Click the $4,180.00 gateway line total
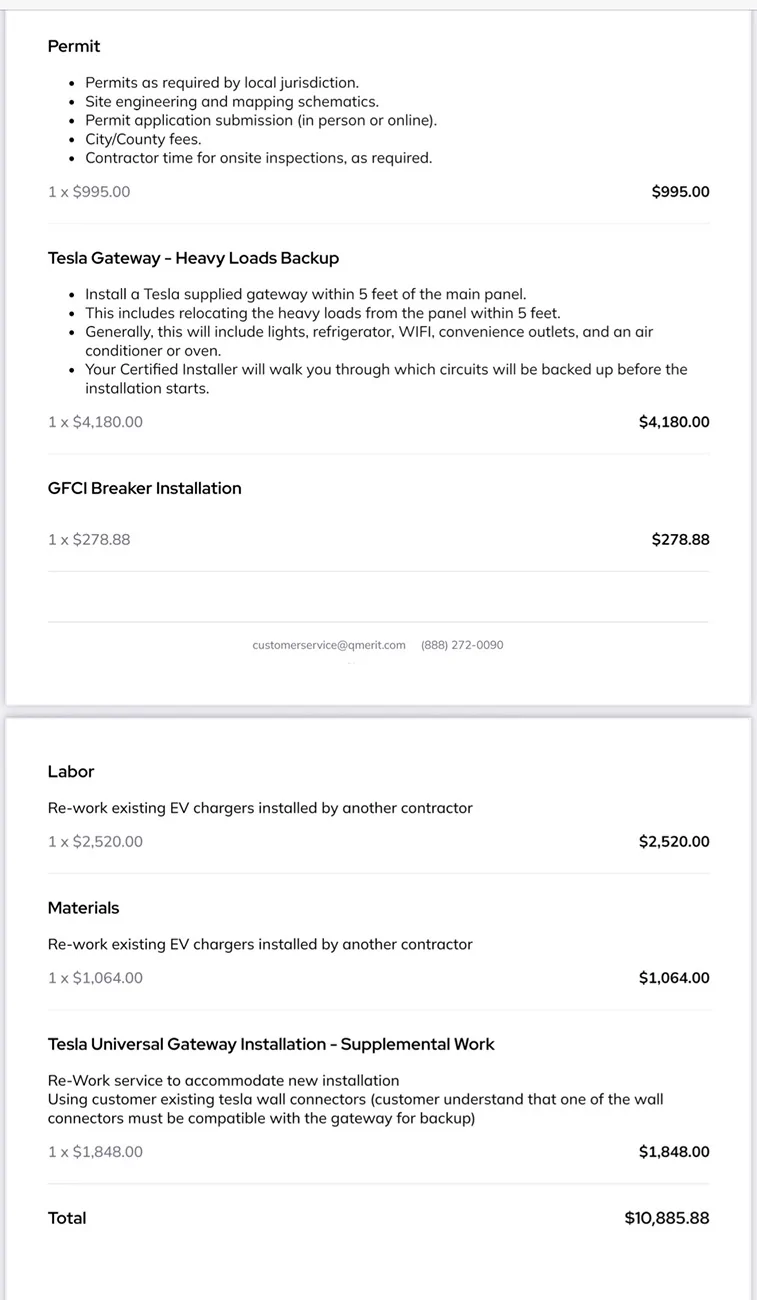 pos(674,422)
